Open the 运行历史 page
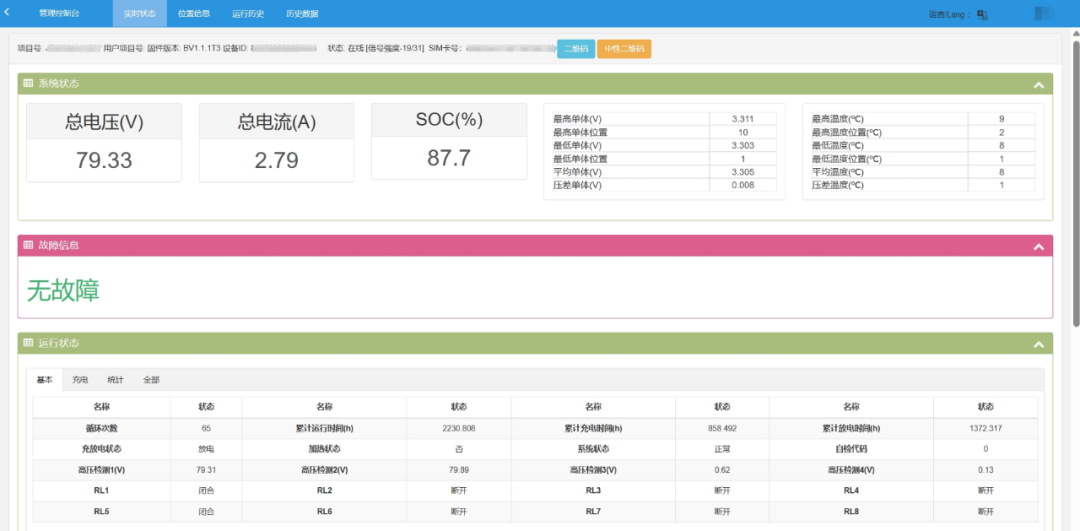The width and height of the screenshot is (1080, 531). pos(248,13)
